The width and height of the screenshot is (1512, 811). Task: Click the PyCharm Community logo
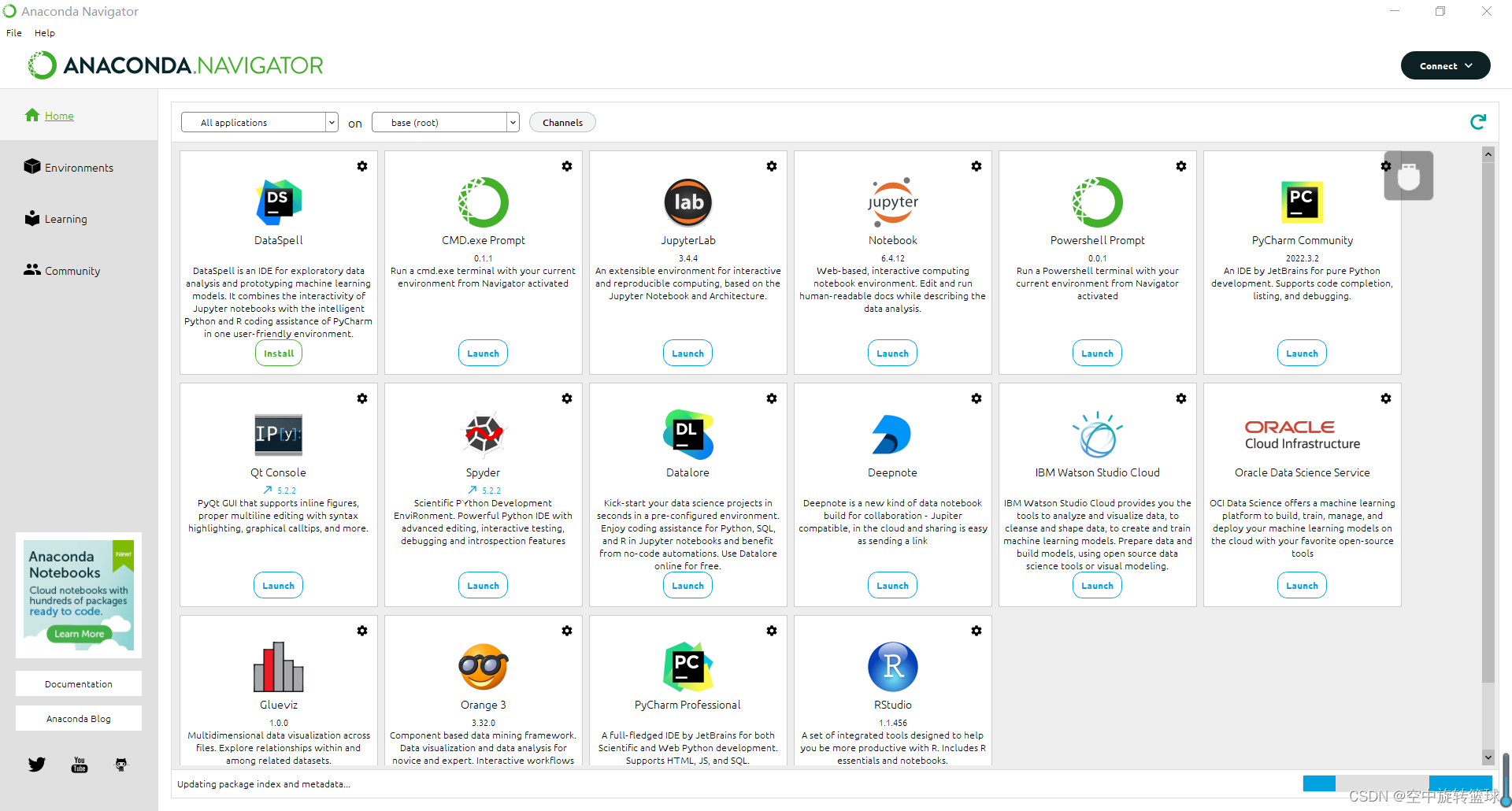[1303, 202]
